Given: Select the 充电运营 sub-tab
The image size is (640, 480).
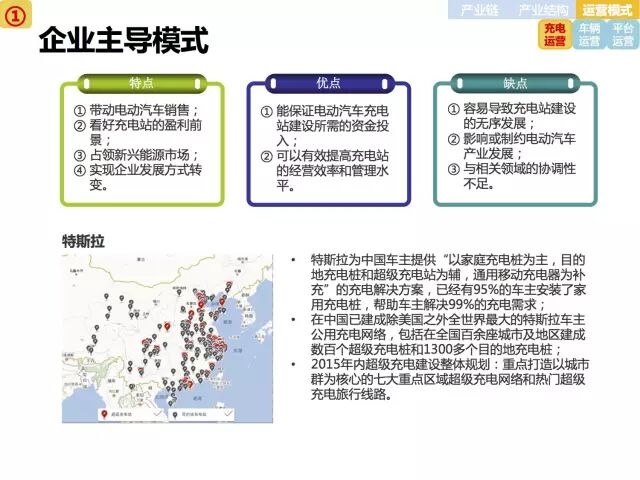Looking at the screenshot, I should pyautogui.click(x=555, y=34).
